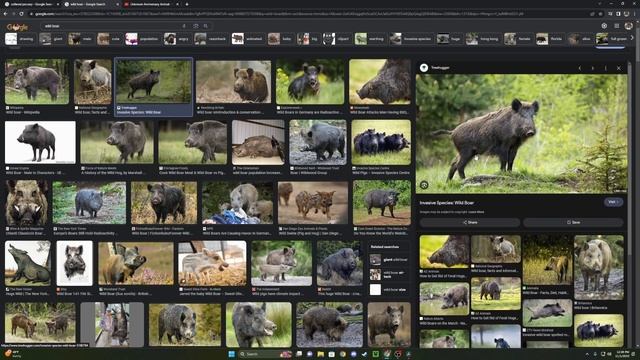Image resolution: width=640 pixels, height=360 pixels.
Task: Show more filter chips with right chevron
Action: (632, 38)
